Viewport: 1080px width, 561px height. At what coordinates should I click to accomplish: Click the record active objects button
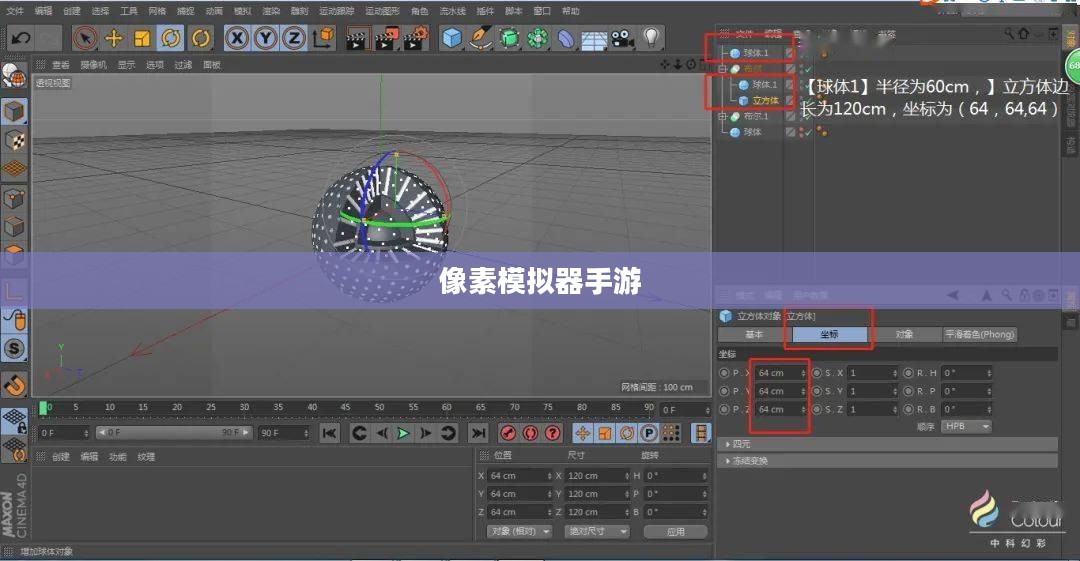point(508,433)
